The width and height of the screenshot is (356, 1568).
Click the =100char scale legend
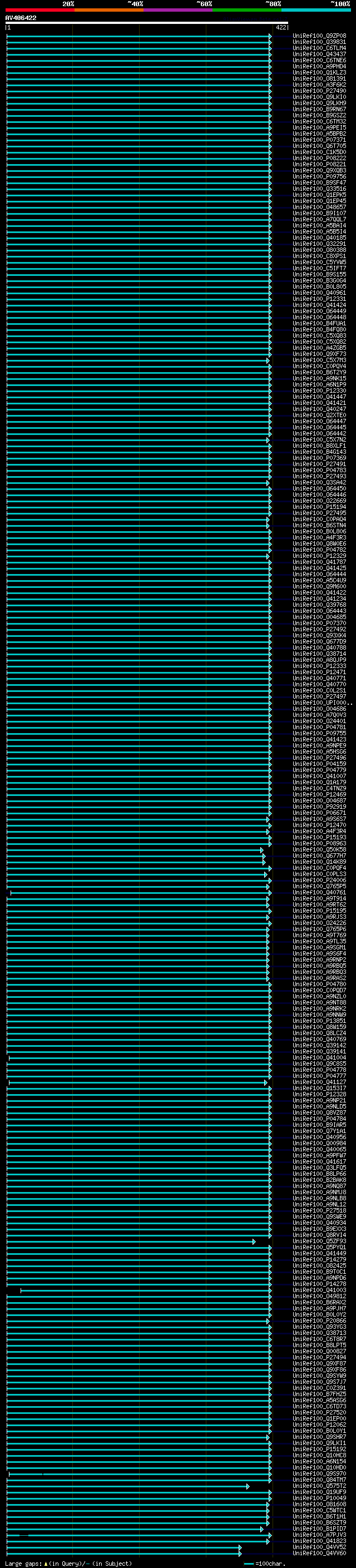[265, 1564]
